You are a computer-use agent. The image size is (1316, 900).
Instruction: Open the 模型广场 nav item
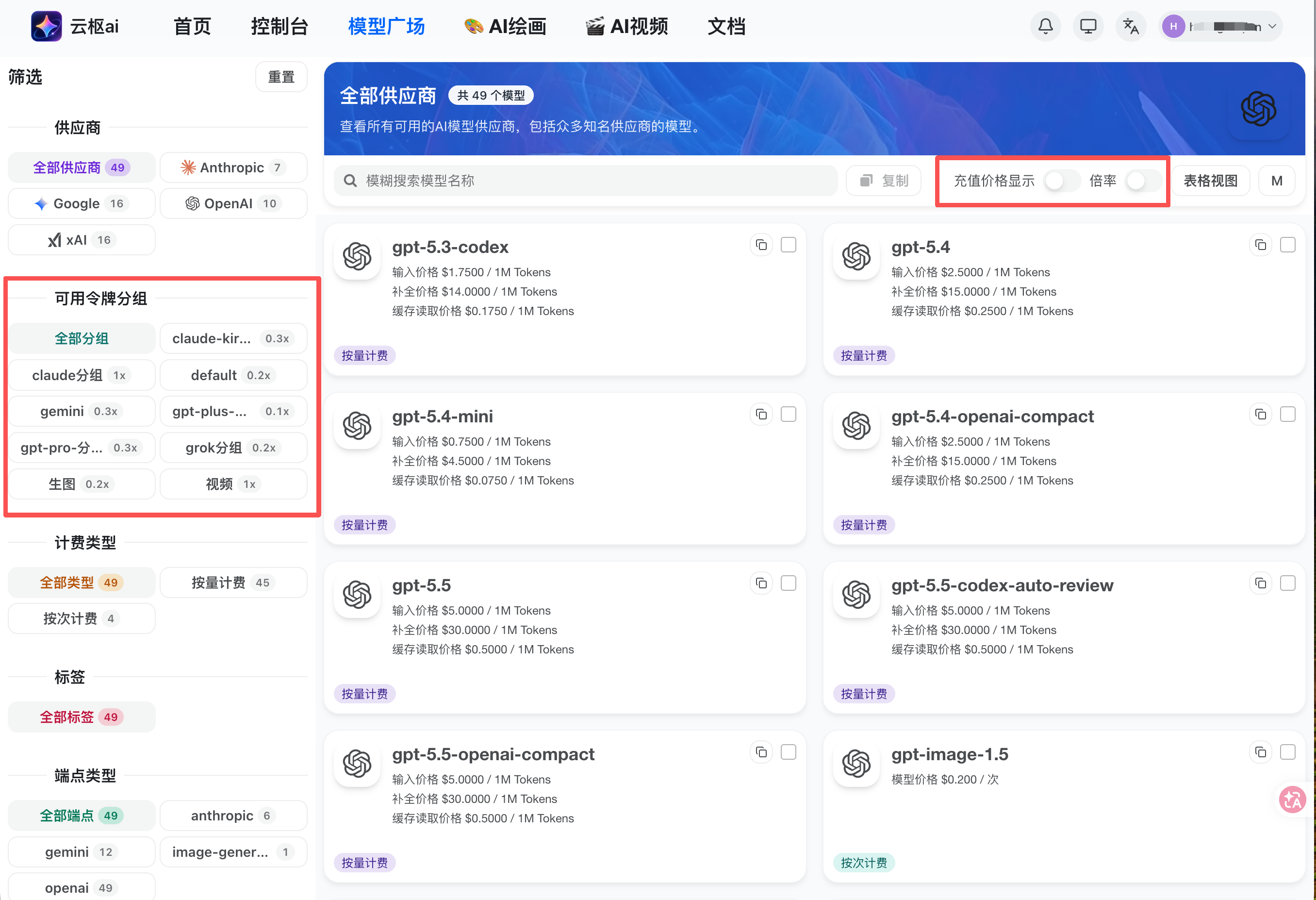tap(386, 26)
